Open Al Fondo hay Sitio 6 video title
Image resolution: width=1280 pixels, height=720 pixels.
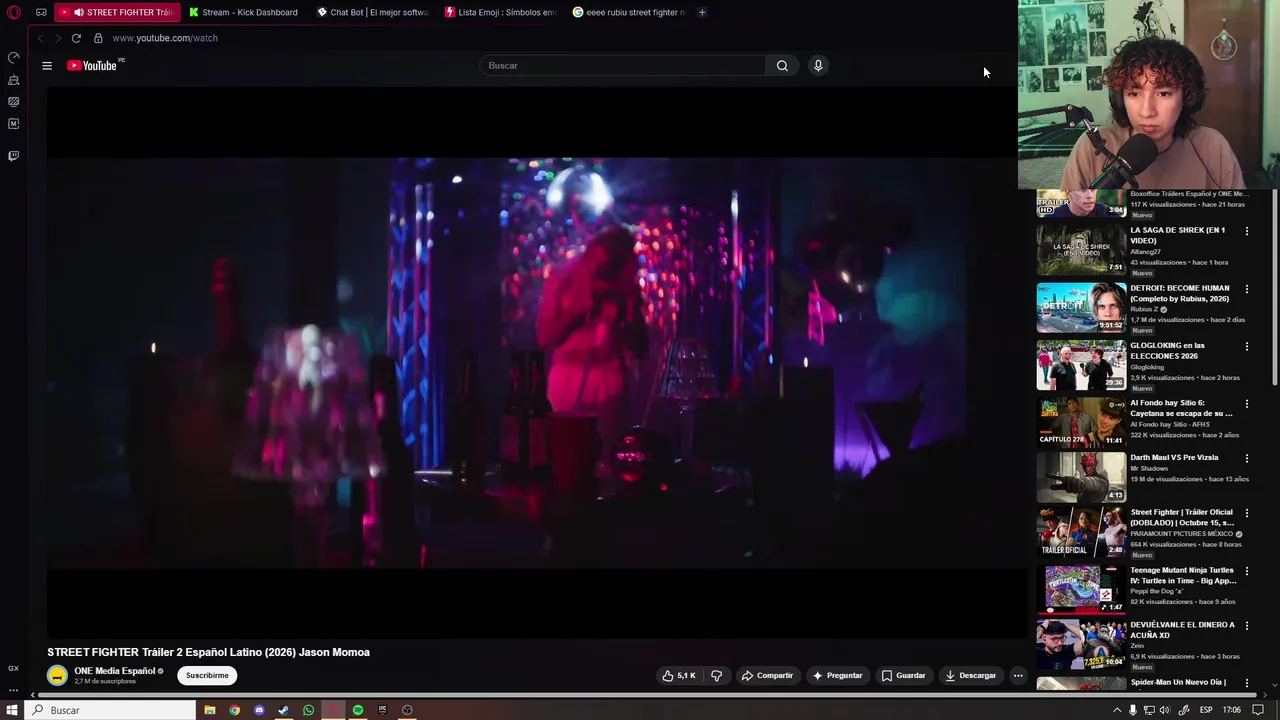point(1181,408)
